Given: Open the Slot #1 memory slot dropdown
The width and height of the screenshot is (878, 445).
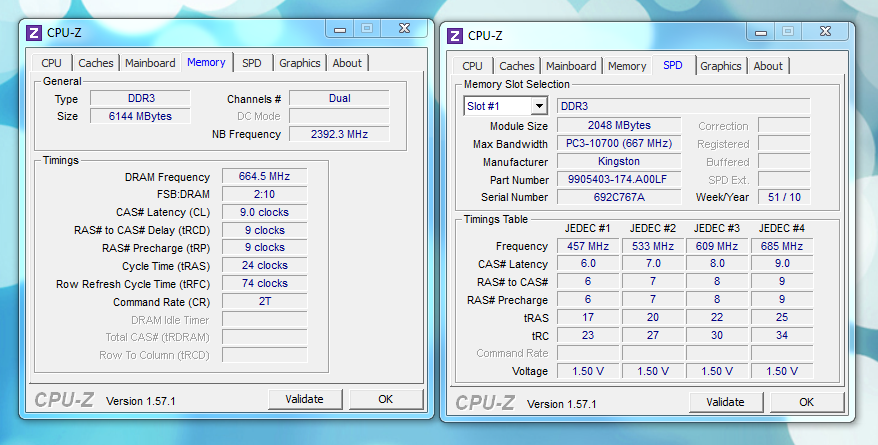Looking at the screenshot, I should click(539, 106).
